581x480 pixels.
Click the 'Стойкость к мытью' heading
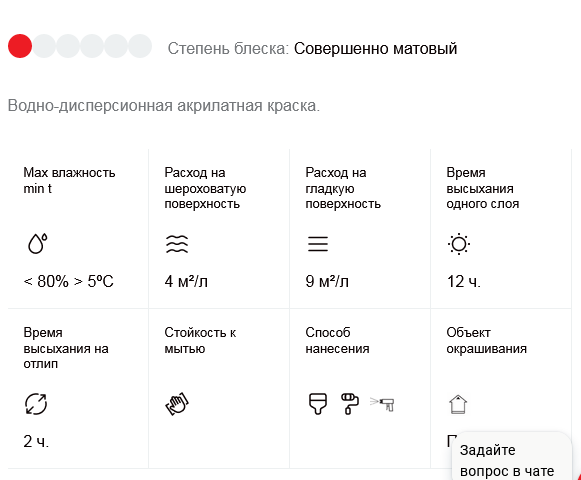click(x=200, y=340)
